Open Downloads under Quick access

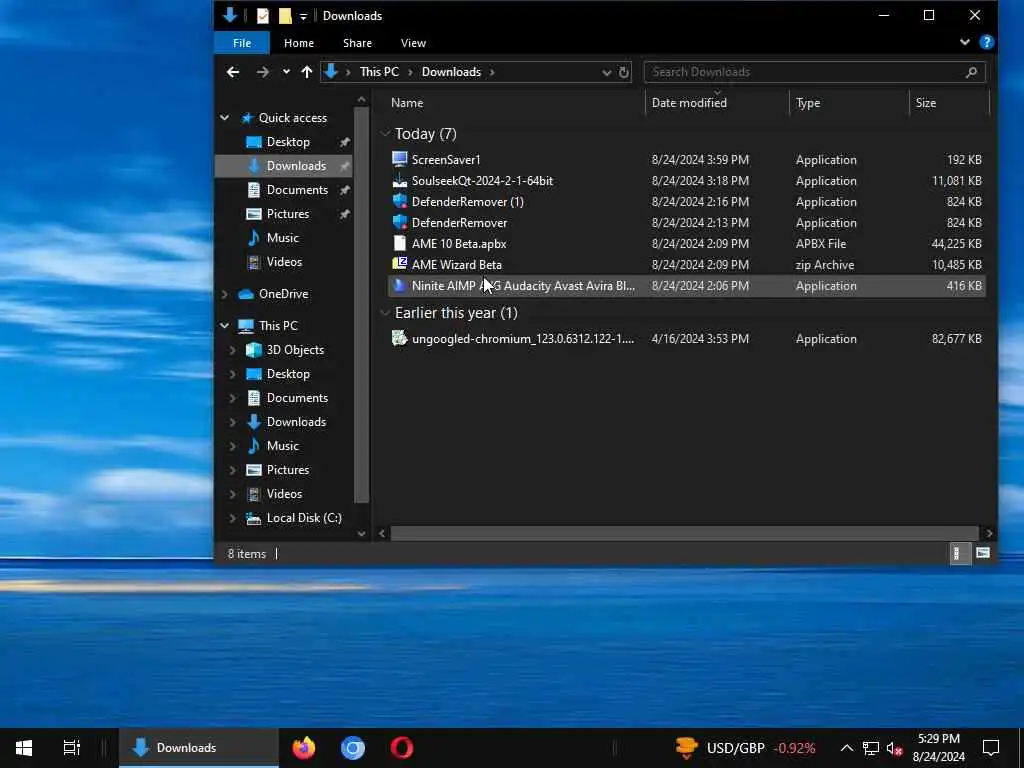tap(296, 166)
